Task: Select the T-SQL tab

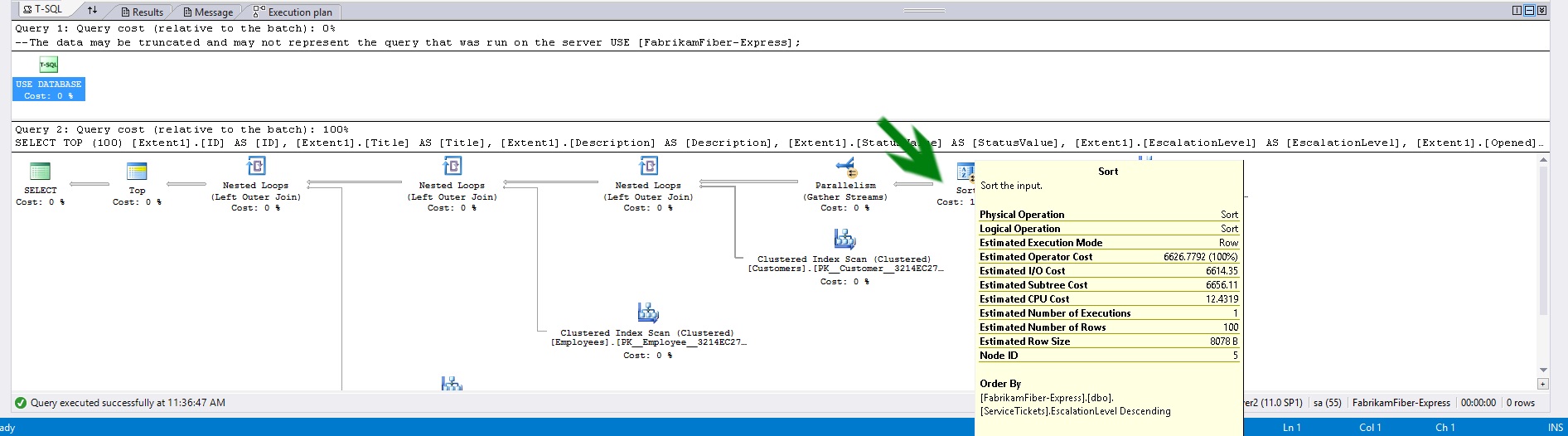Action: (x=43, y=9)
